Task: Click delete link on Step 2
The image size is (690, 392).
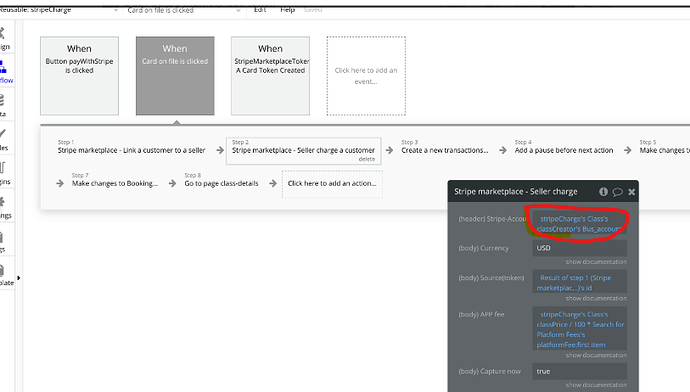Action: coord(367,159)
